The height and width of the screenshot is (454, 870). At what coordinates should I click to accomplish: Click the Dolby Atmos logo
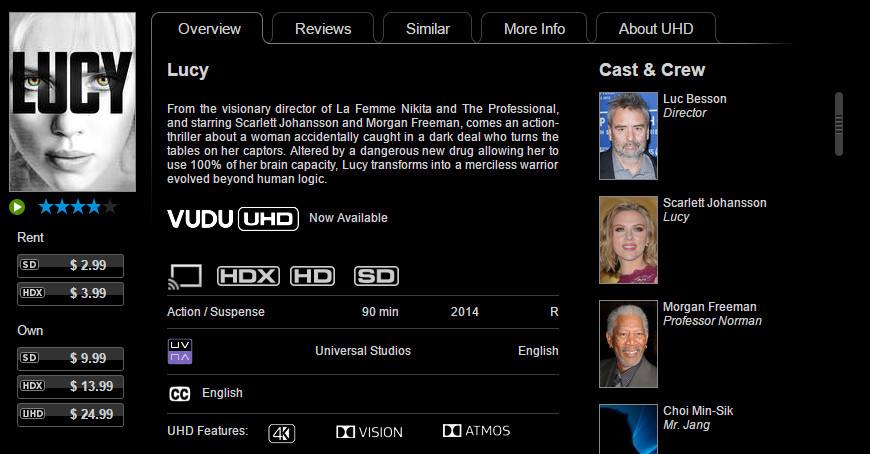coord(477,431)
